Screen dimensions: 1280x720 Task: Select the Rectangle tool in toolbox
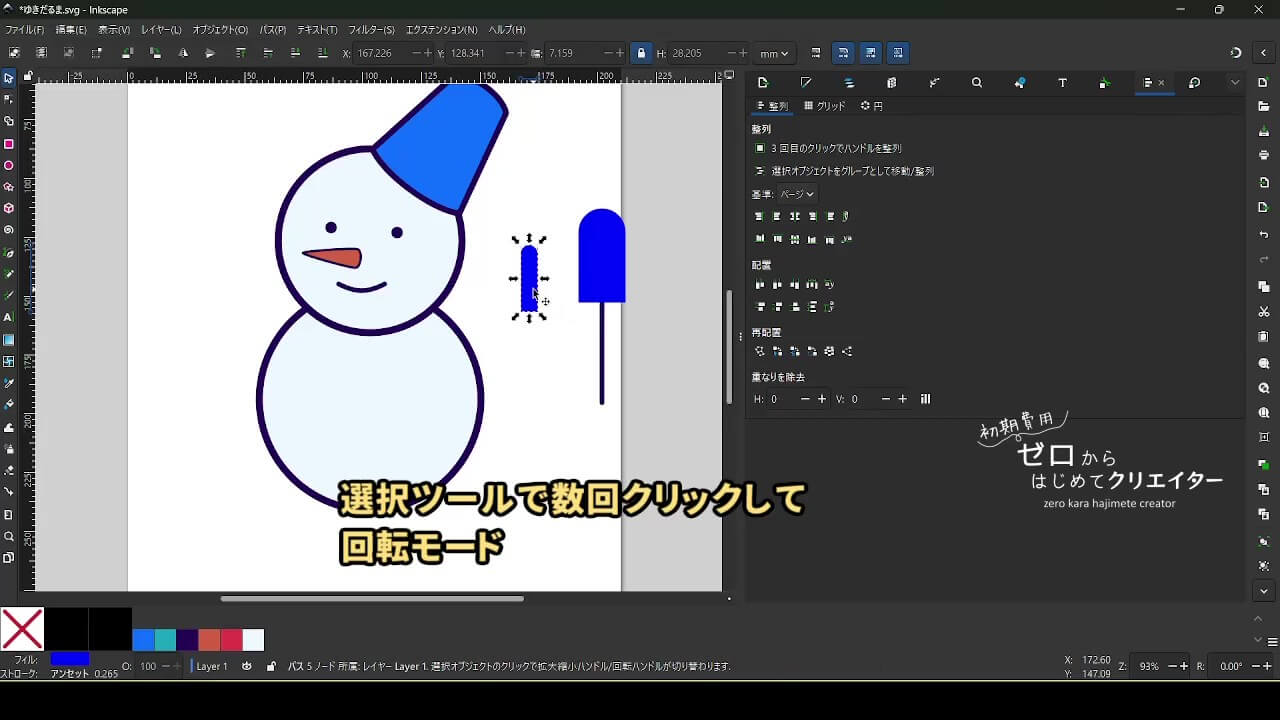click(x=9, y=144)
